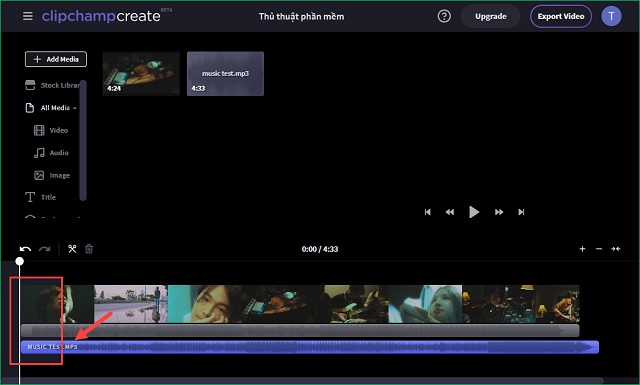Select the 4:24 video thumbnail in library
640x385 pixels.
pyautogui.click(x=141, y=73)
